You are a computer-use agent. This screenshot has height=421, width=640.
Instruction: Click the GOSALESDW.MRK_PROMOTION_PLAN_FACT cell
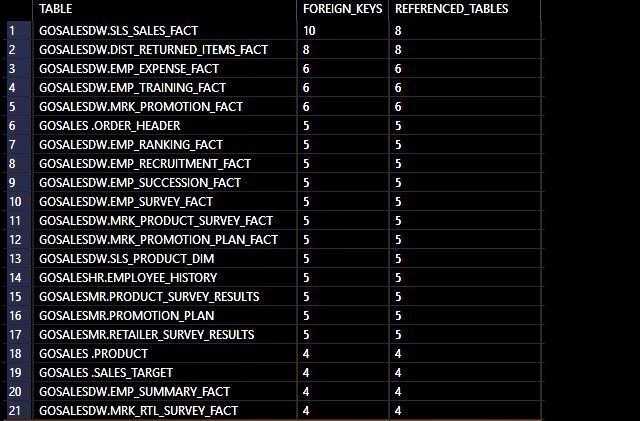(x=164, y=240)
